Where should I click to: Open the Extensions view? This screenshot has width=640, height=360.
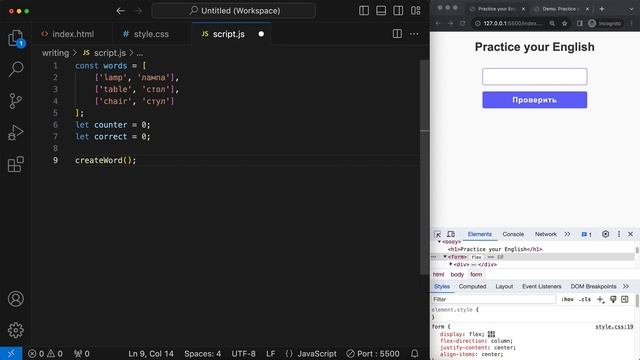[x=16, y=164]
